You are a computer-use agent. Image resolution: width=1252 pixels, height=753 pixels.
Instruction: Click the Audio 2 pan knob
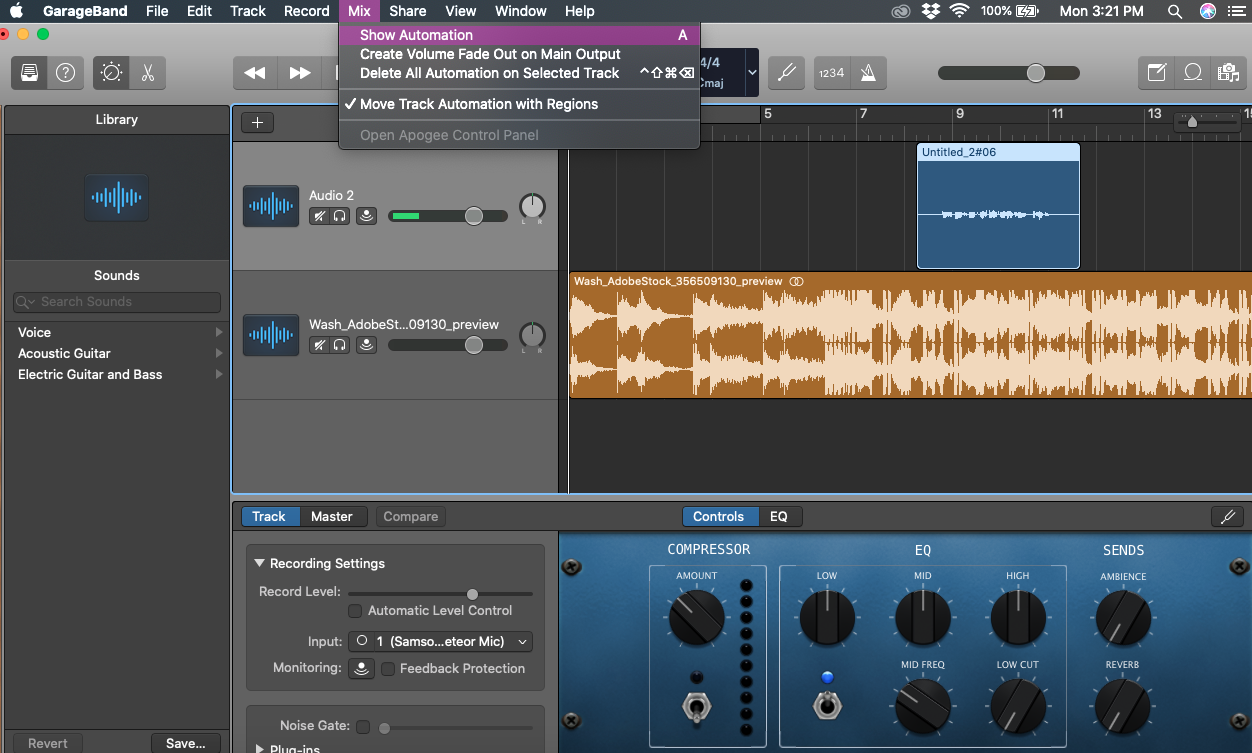533,207
